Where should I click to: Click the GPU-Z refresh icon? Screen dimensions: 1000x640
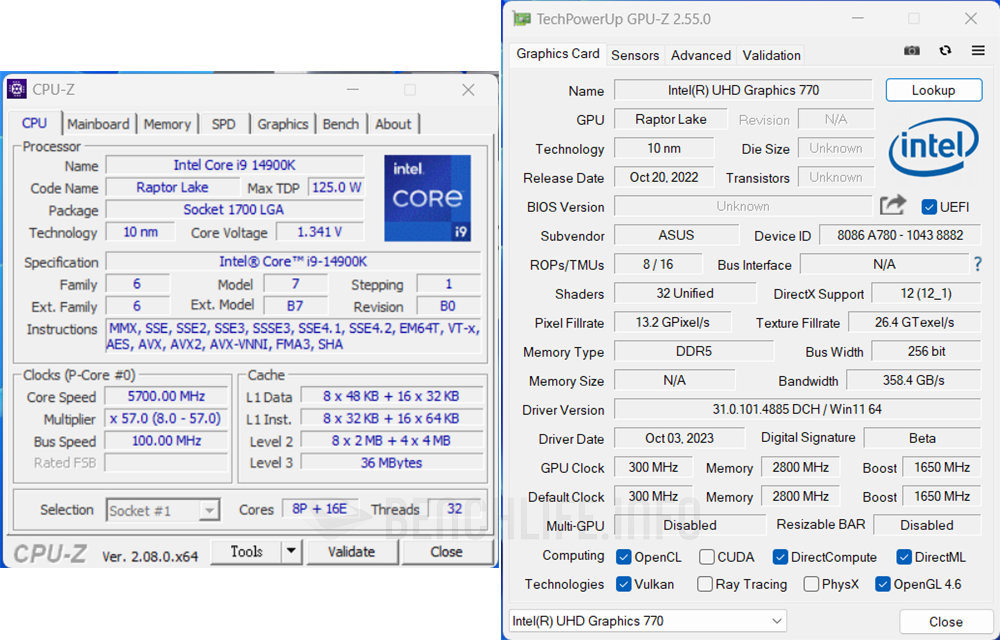point(945,50)
